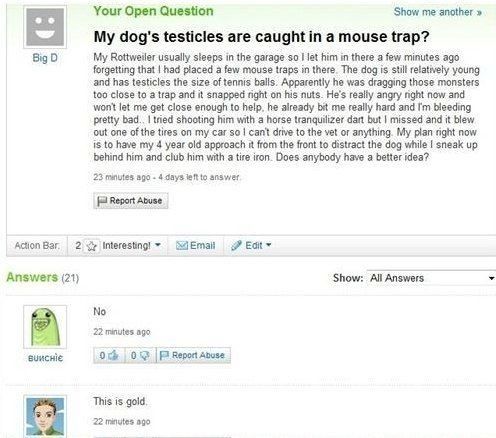Open Big D's profile name link
The height and width of the screenshot is (438, 496).
45,58
